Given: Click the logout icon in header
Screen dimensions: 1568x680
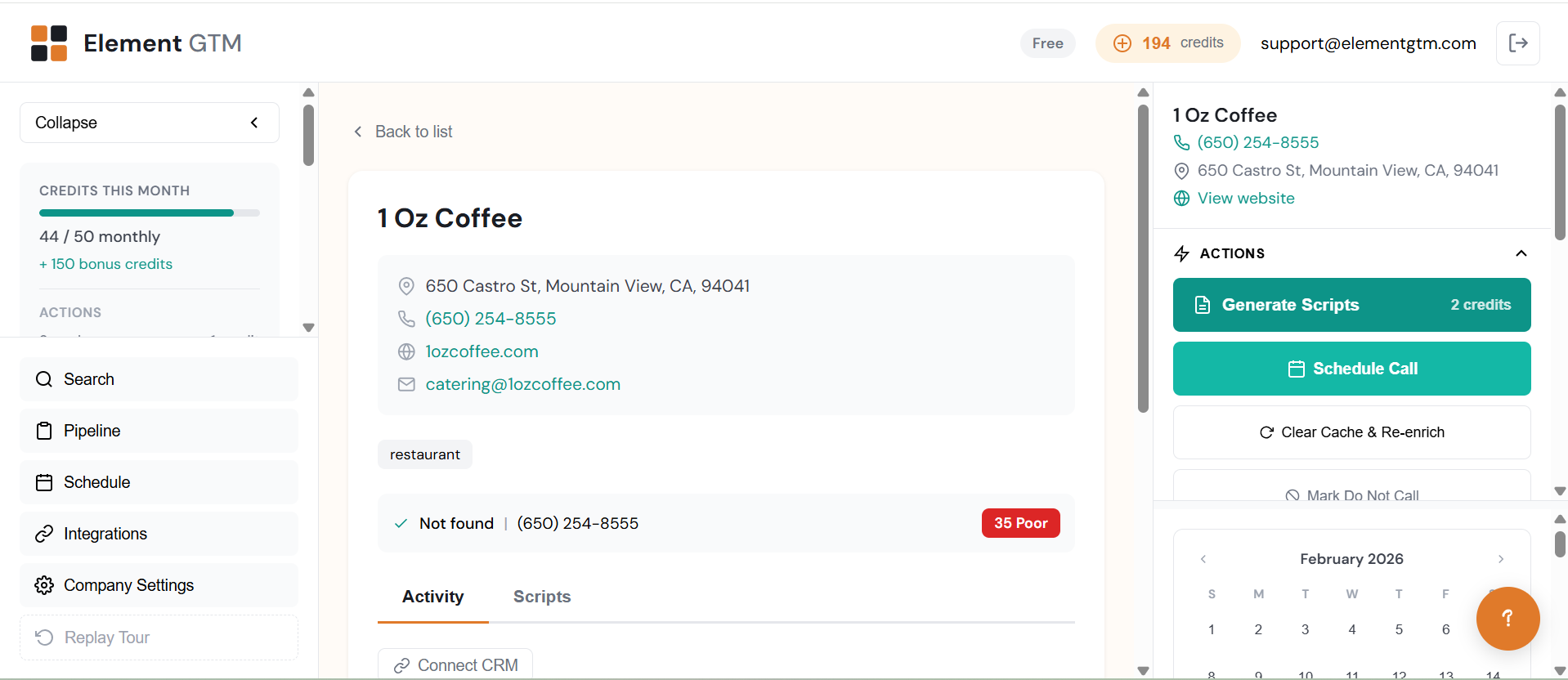Looking at the screenshot, I should coord(1517,43).
